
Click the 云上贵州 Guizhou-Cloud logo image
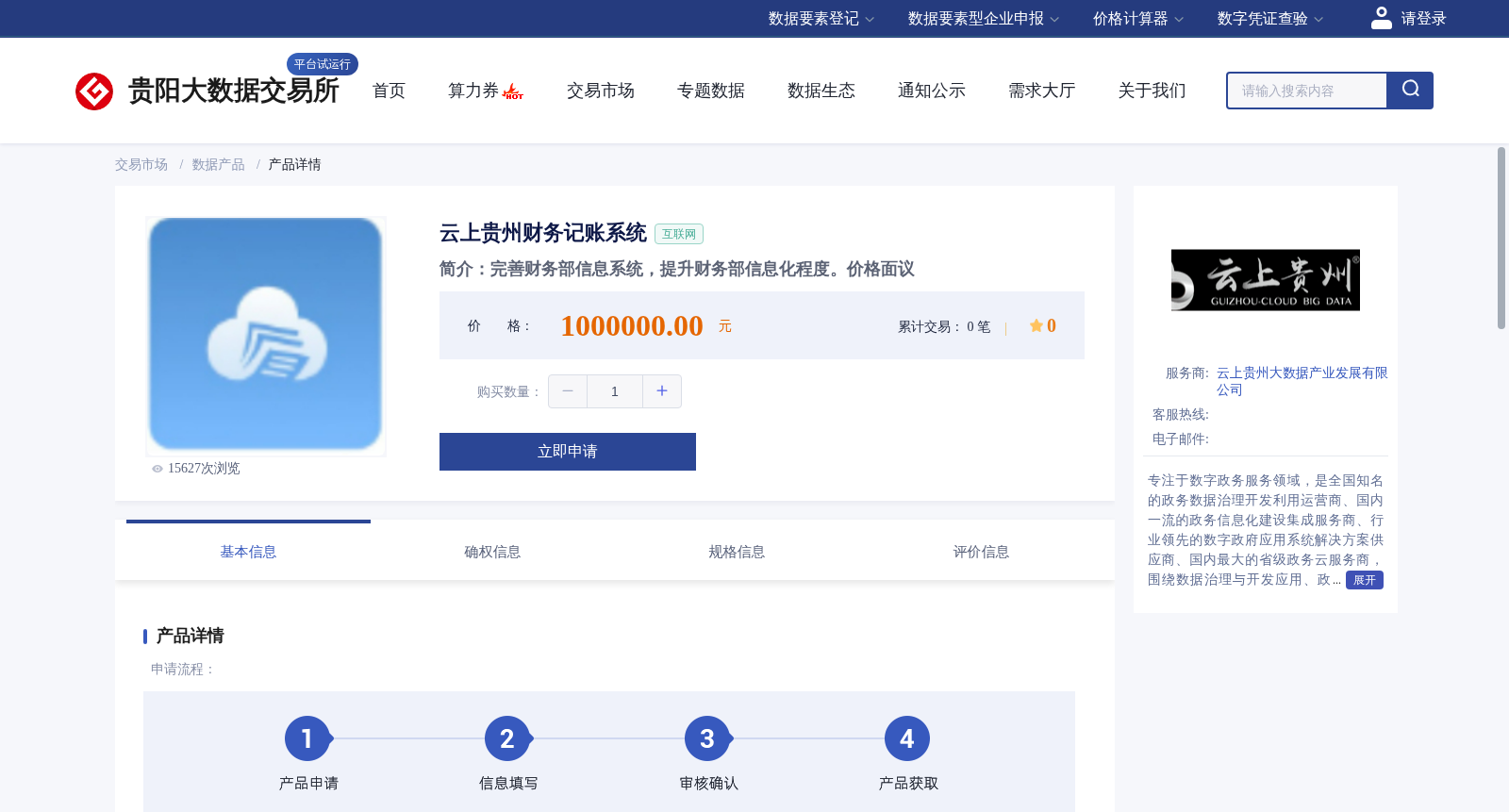click(x=1266, y=280)
